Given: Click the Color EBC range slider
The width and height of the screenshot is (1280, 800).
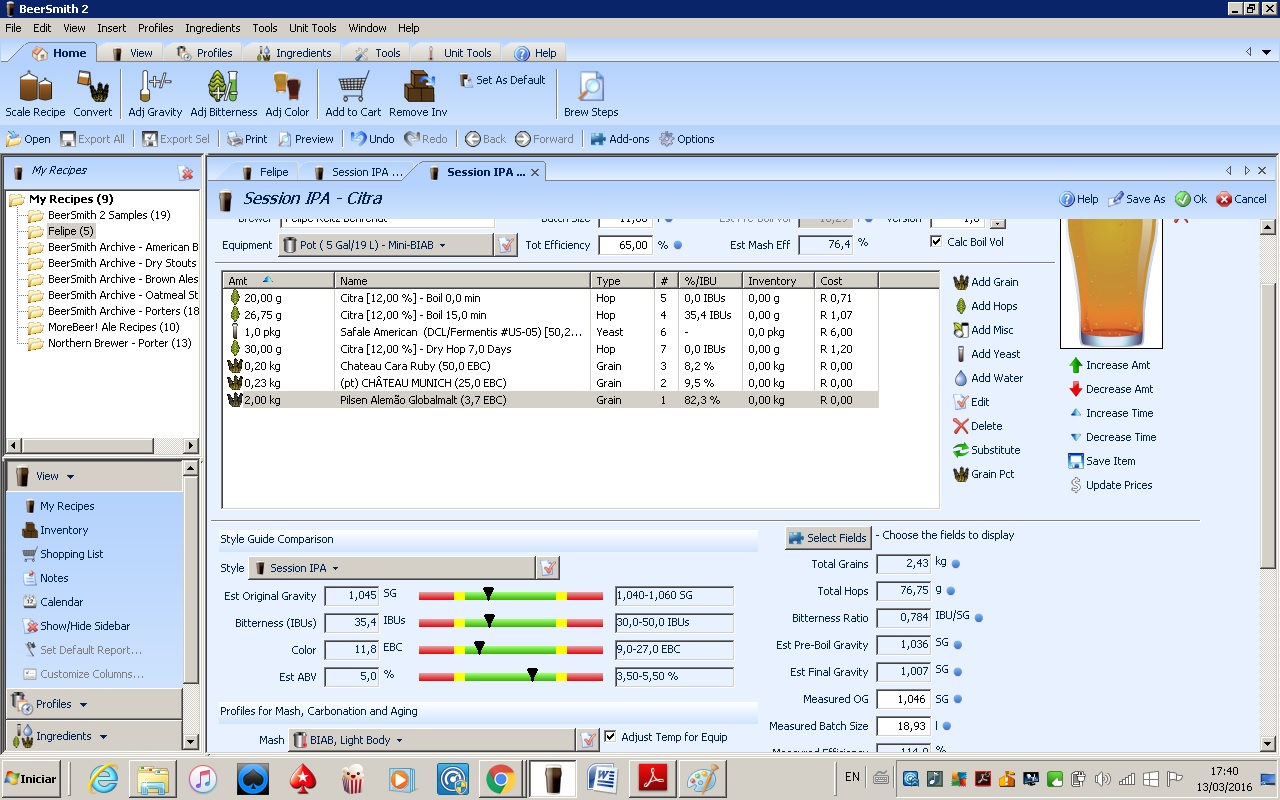Looking at the screenshot, I should [510, 649].
